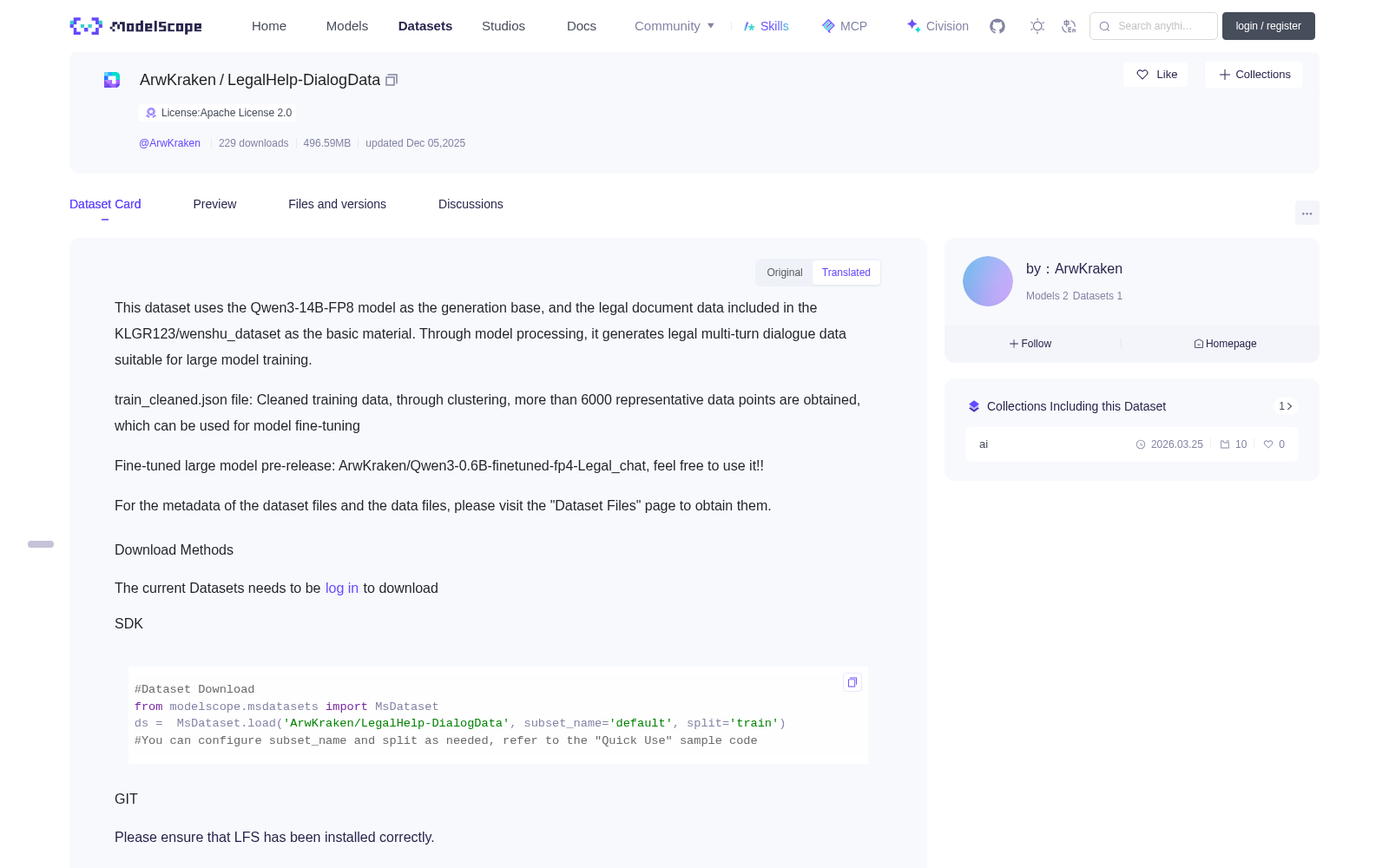The image size is (1389, 868).
Task: Click Collections Including this Dataset heading
Action: tap(1076, 406)
